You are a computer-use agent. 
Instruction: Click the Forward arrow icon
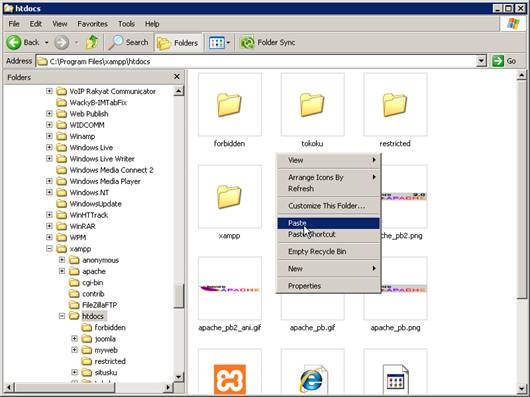(x=61, y=43)
